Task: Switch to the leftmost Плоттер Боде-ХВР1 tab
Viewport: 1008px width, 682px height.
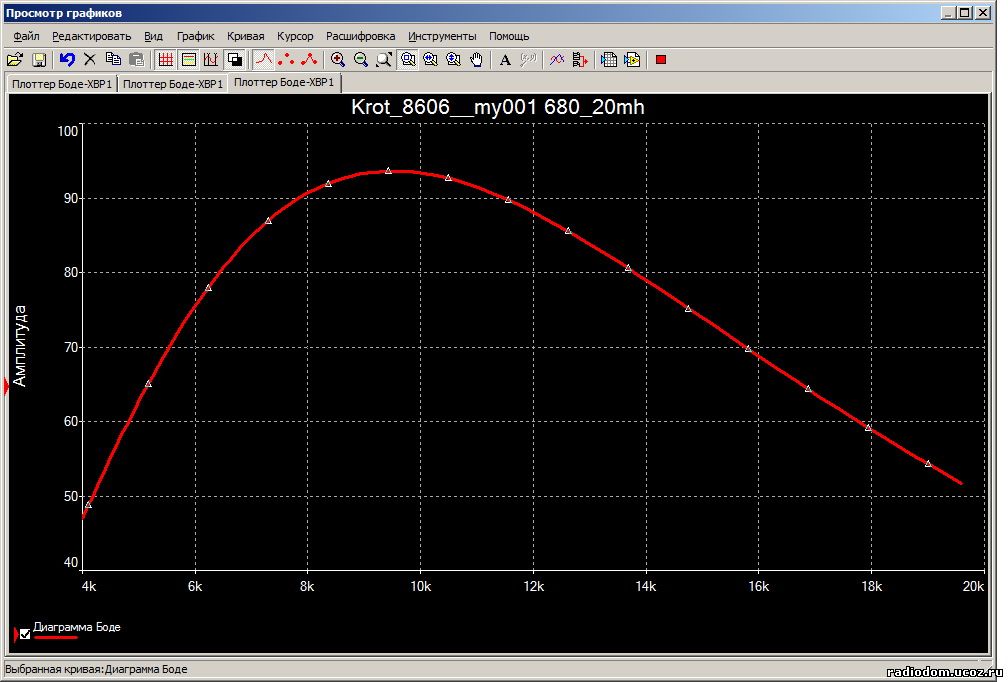Action: [62, 84]
